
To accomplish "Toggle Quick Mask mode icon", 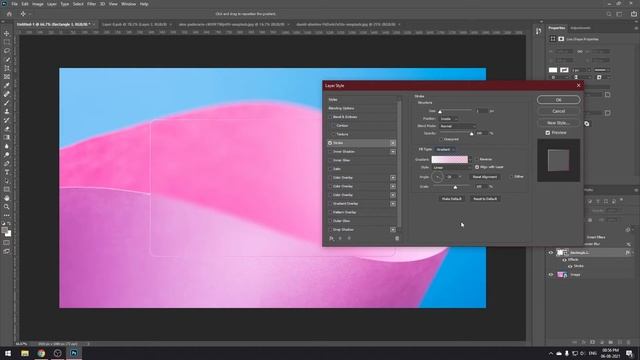I will pos(7,243).
